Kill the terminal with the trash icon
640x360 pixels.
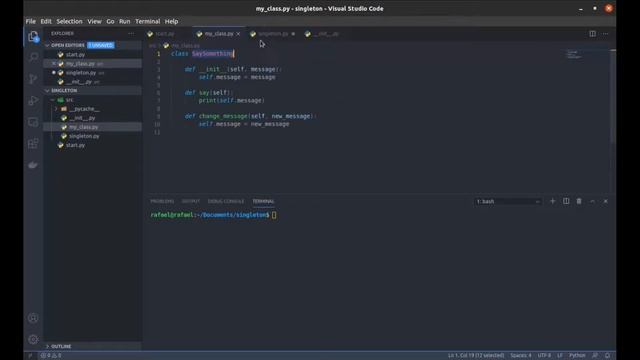(579, 201)
